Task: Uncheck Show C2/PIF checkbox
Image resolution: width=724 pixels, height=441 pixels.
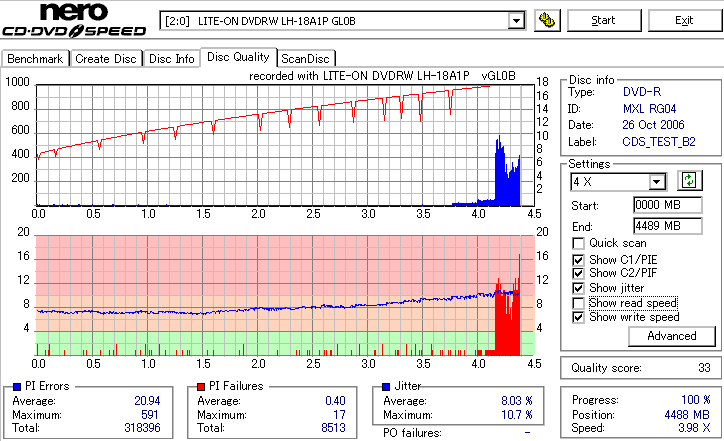Action: (x=578, y=273)
